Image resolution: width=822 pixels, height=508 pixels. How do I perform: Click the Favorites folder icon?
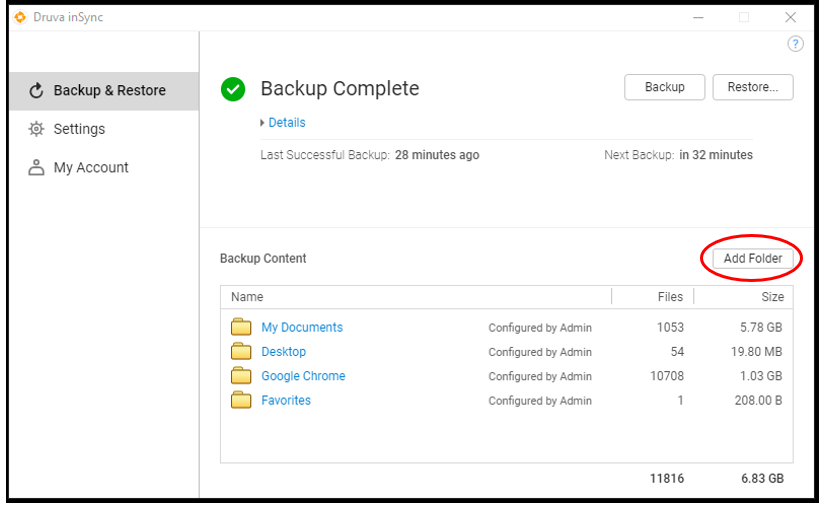click(x=241, y=400)
